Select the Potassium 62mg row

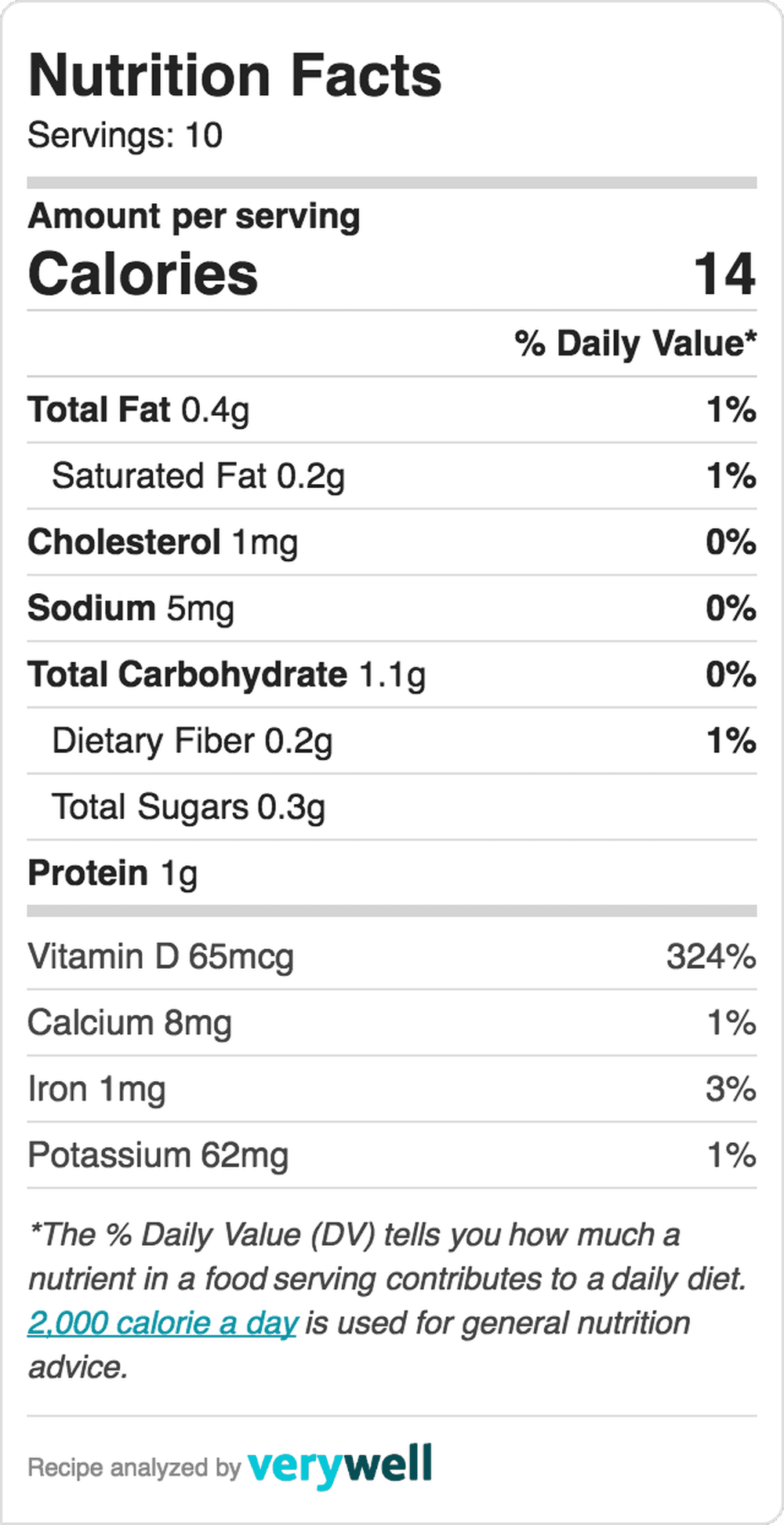tap(392, 1155)
